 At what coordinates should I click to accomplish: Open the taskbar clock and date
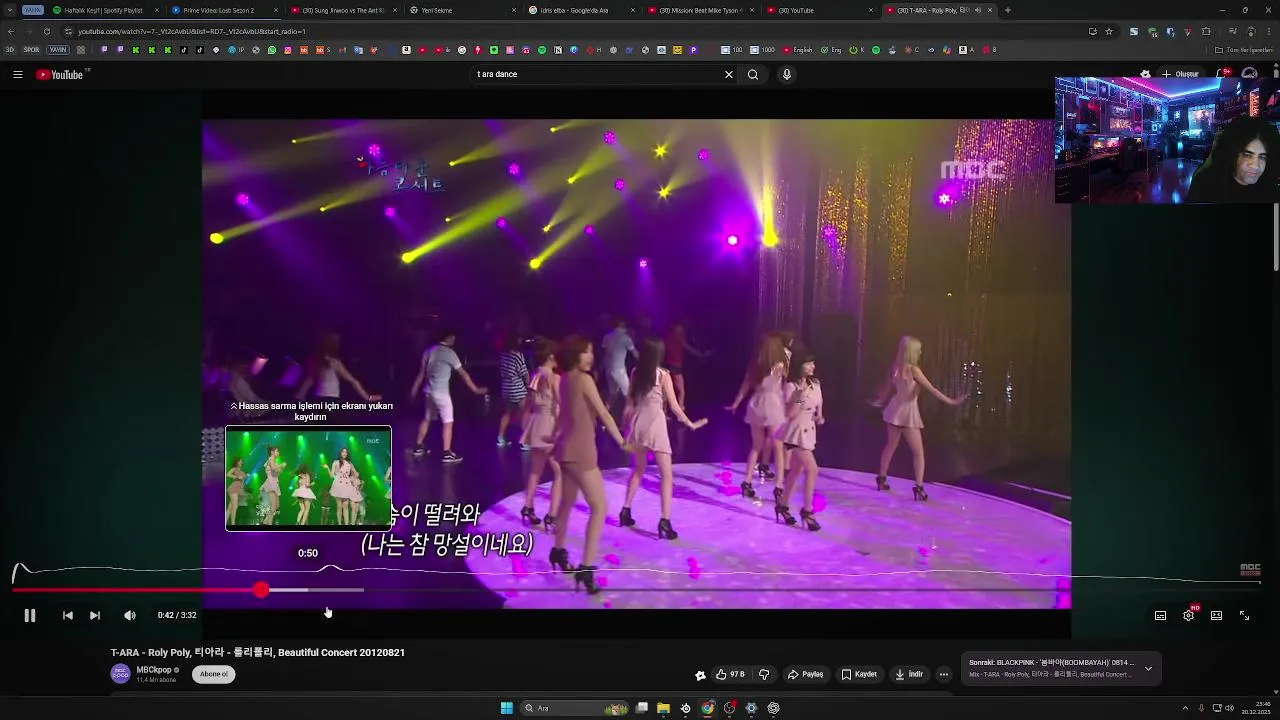coord(1255,708)
